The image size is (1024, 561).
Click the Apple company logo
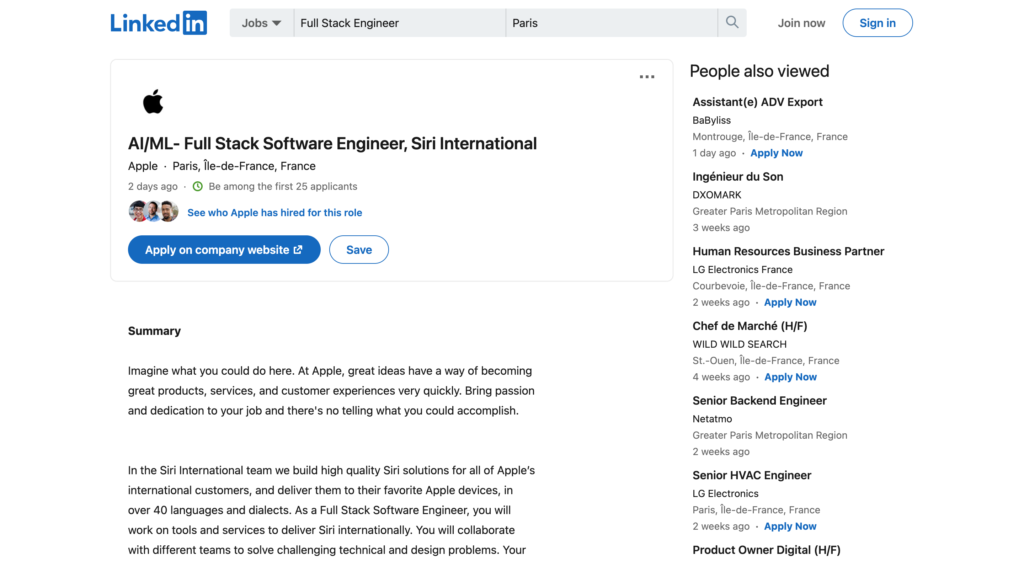(x=153, y=102)
